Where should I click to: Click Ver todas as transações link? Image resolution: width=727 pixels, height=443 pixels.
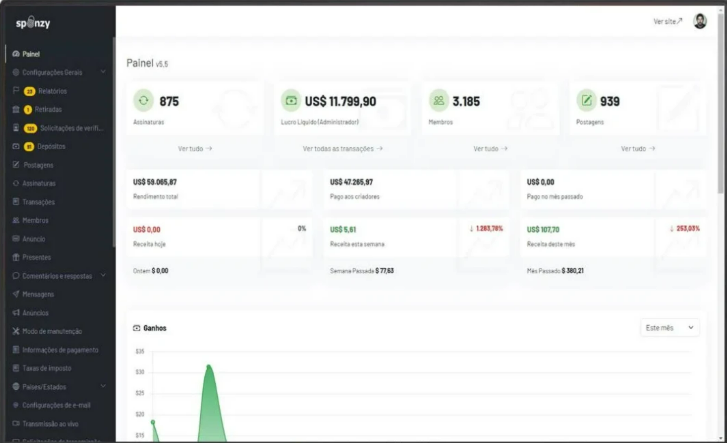[x=342, y=148]
